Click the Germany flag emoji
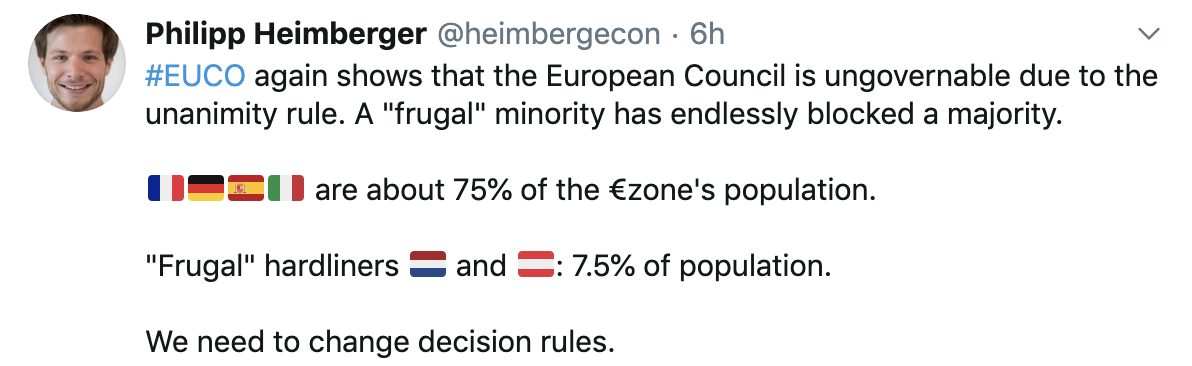Screen dimensions: 1192x366 click(205, 188)
